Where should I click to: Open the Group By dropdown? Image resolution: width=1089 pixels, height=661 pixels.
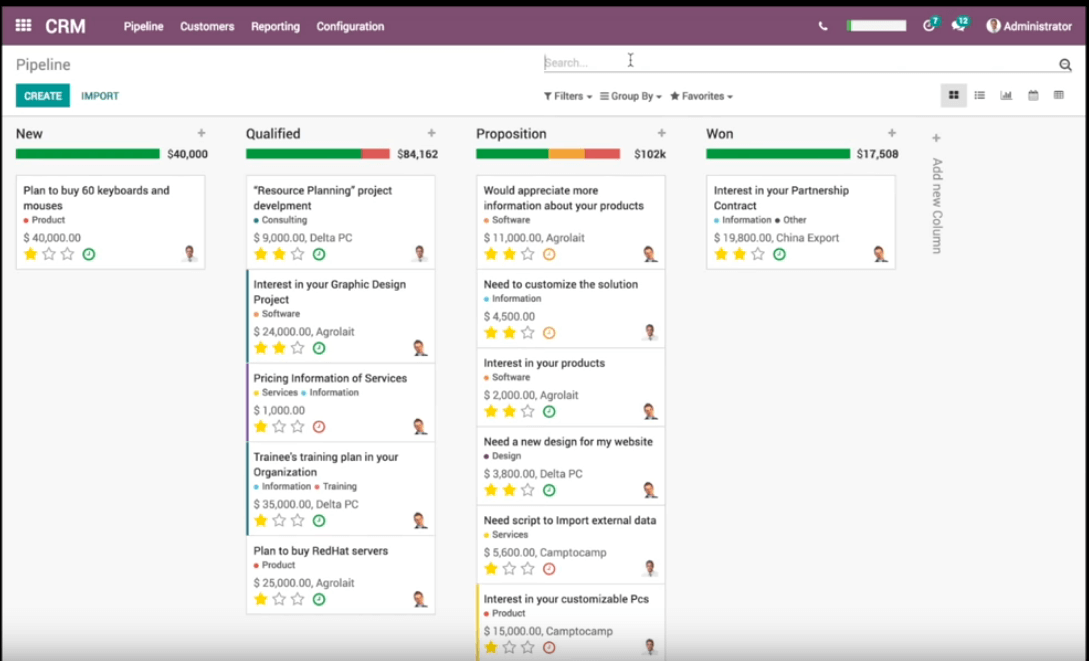click(631, 96)
